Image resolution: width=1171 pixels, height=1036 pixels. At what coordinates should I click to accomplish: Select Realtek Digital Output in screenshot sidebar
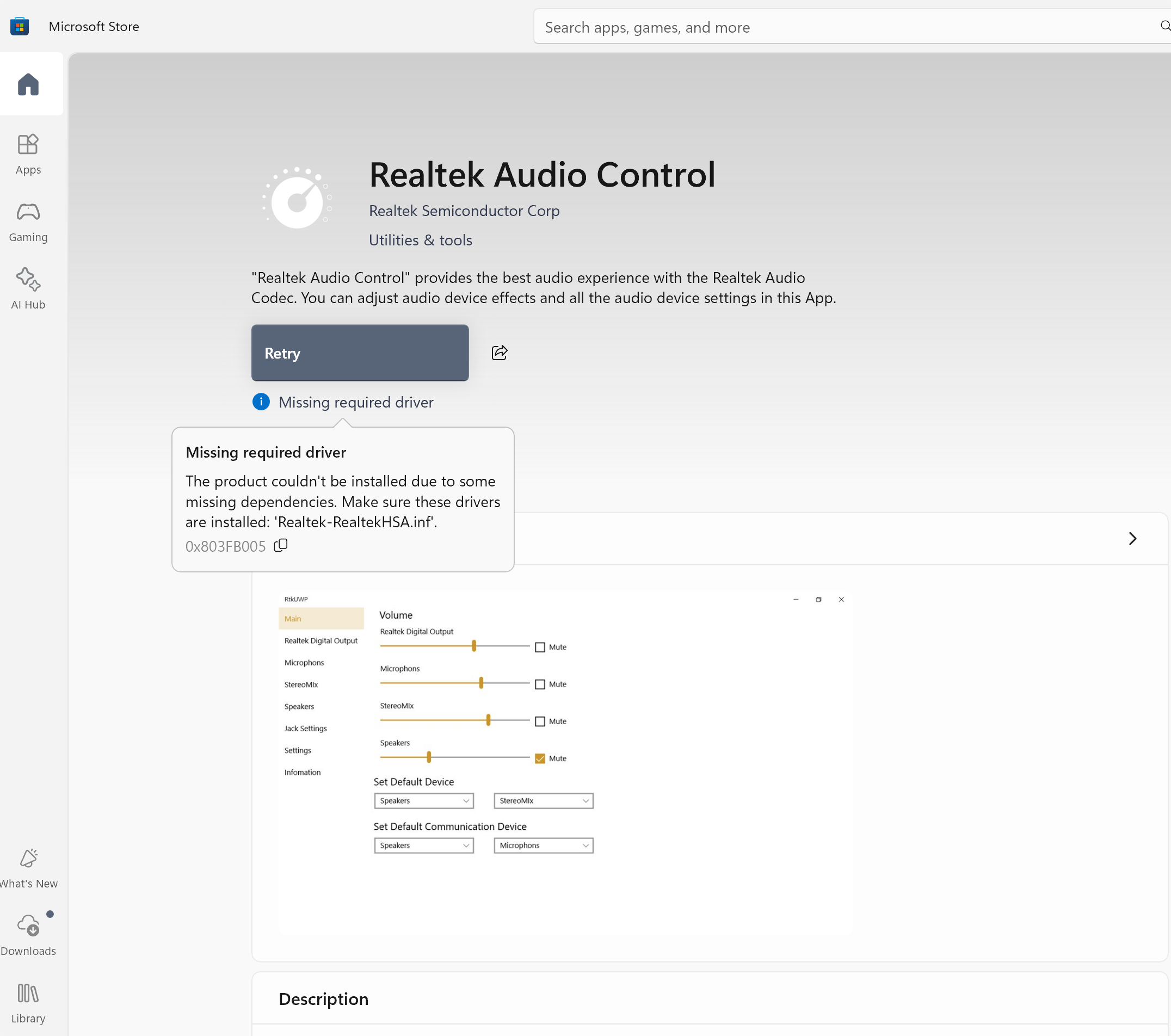(x=321, y=640)
